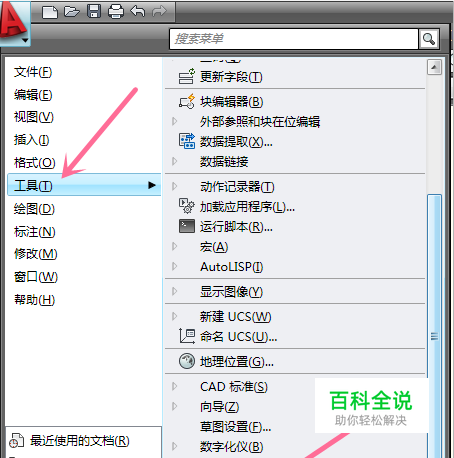The height and width of the screenshot is (458, 454).
Task: Click the Save floppy disk icon
Action: tap(94, 11)
